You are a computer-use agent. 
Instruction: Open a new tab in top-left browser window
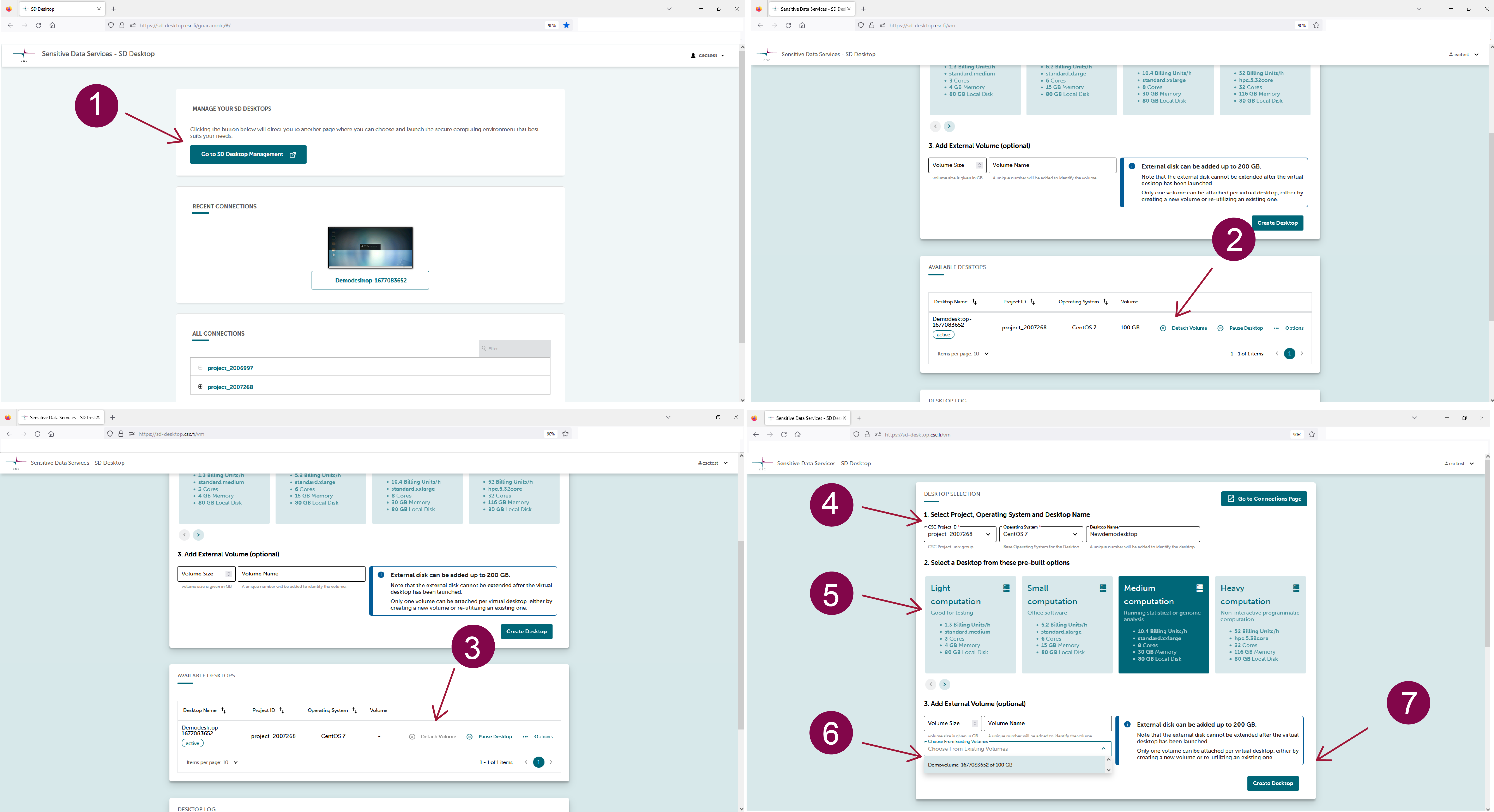tap(114, 9)
